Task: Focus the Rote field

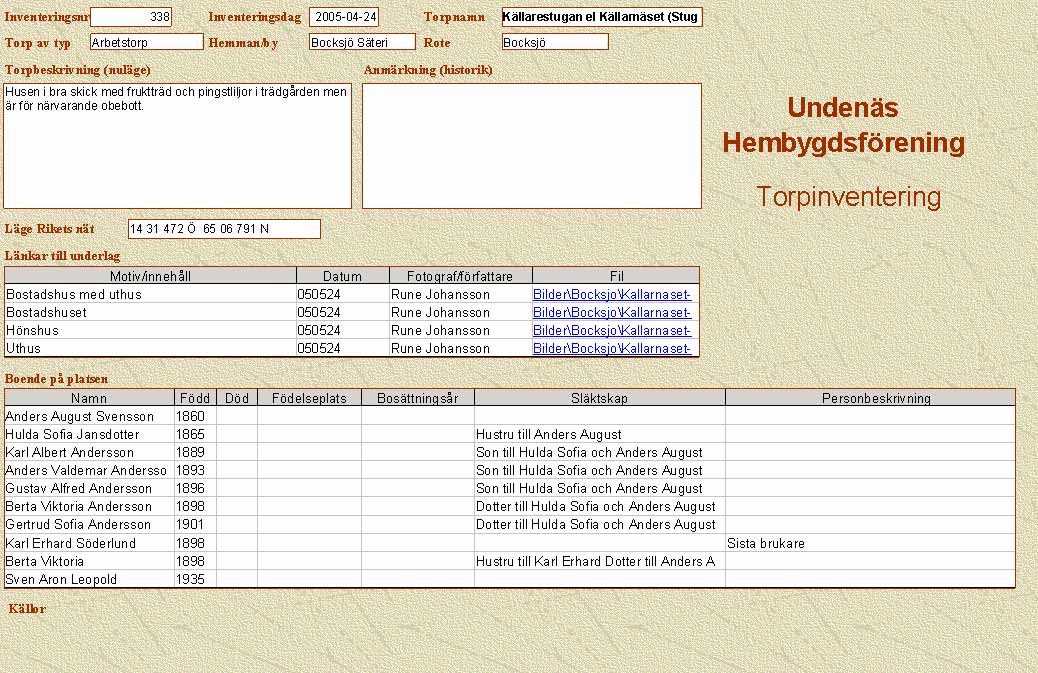Action: (x=555, y=42)
